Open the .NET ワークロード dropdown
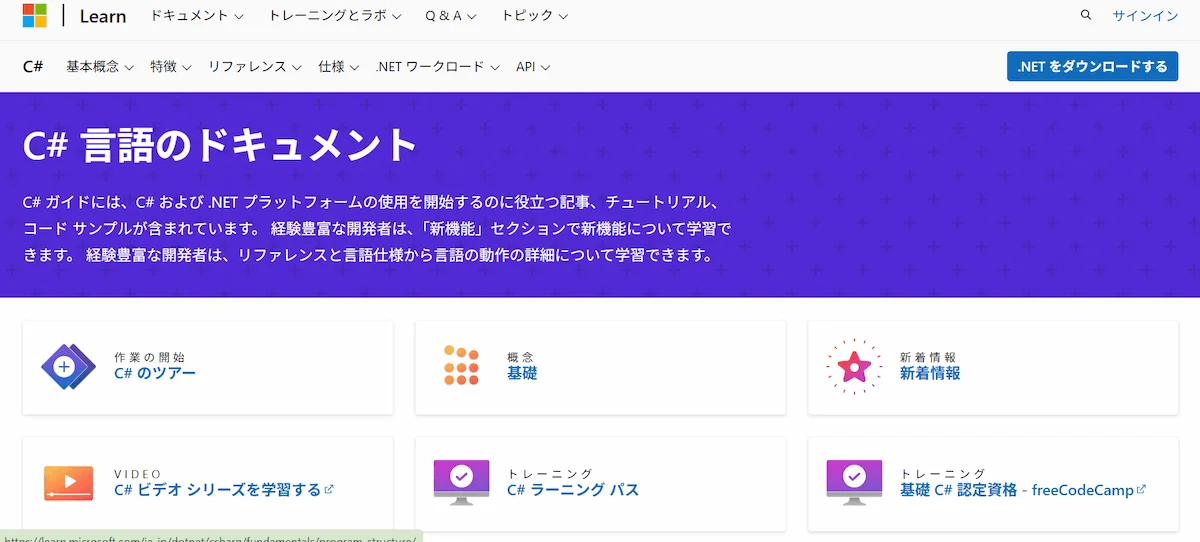 point(437,67)
